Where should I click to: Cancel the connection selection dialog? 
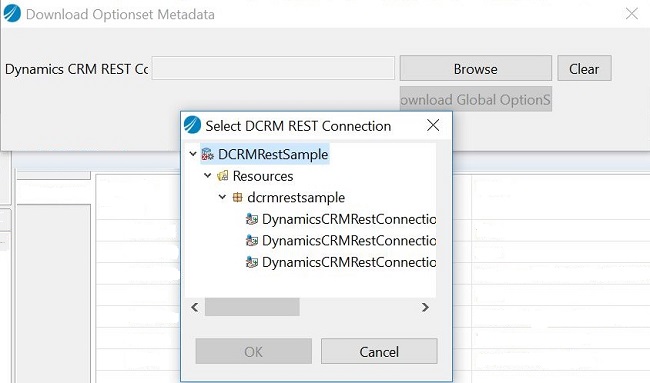(379, 351)
